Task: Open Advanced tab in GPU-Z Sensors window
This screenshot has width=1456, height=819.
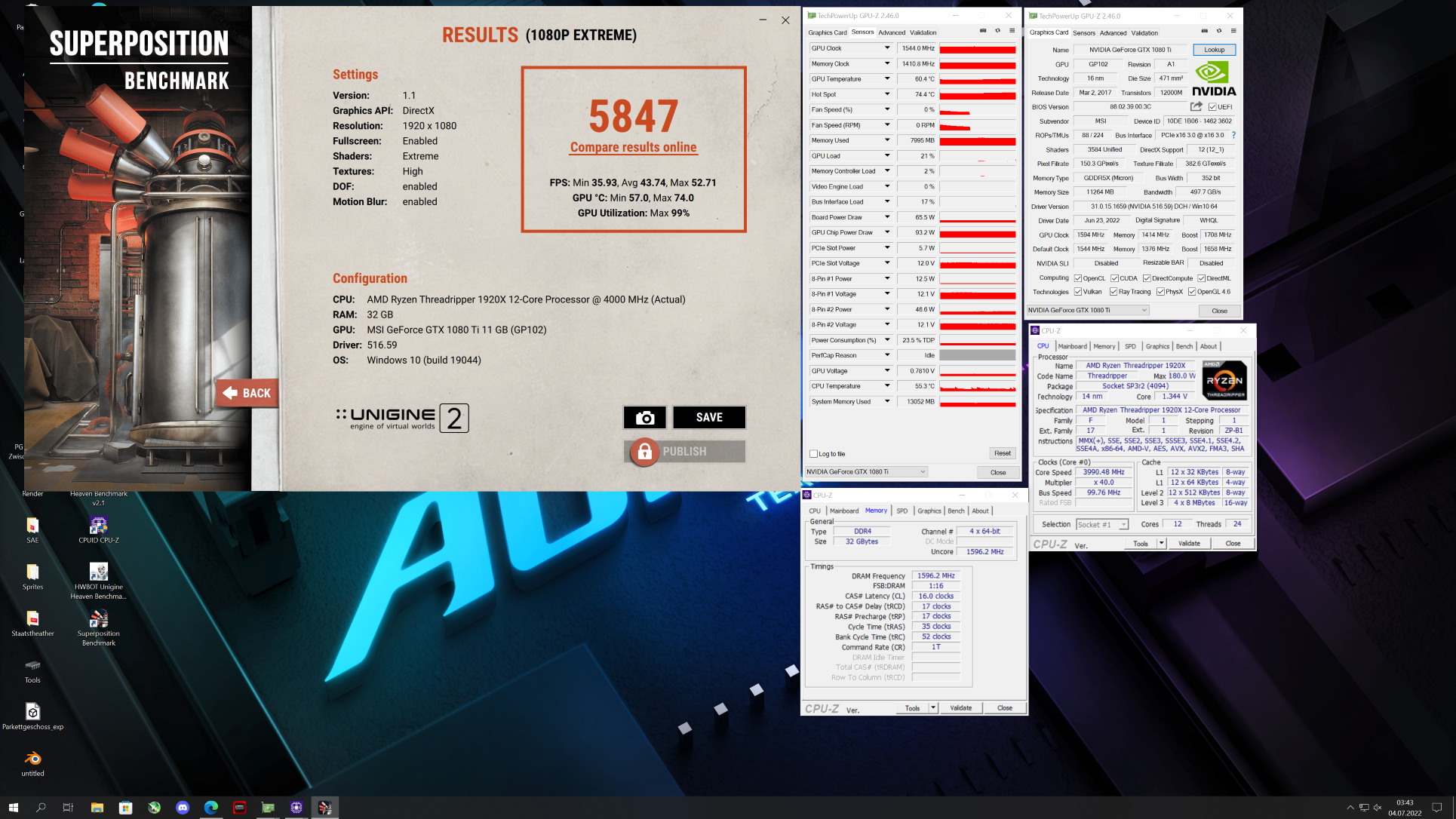Action: click(x=892, y=32)
